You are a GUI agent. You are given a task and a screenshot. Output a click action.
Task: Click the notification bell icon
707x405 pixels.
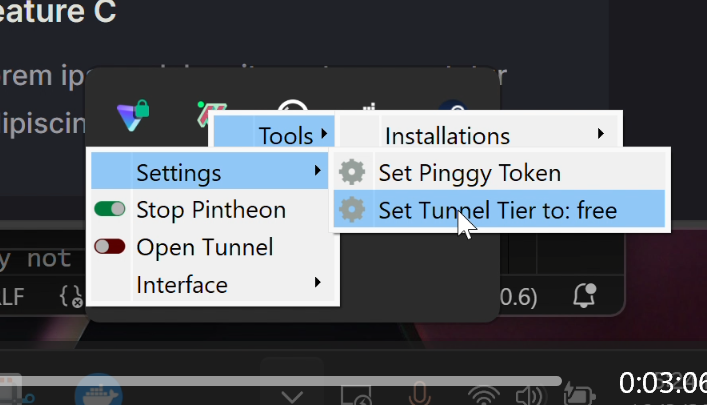click(584, 296)
